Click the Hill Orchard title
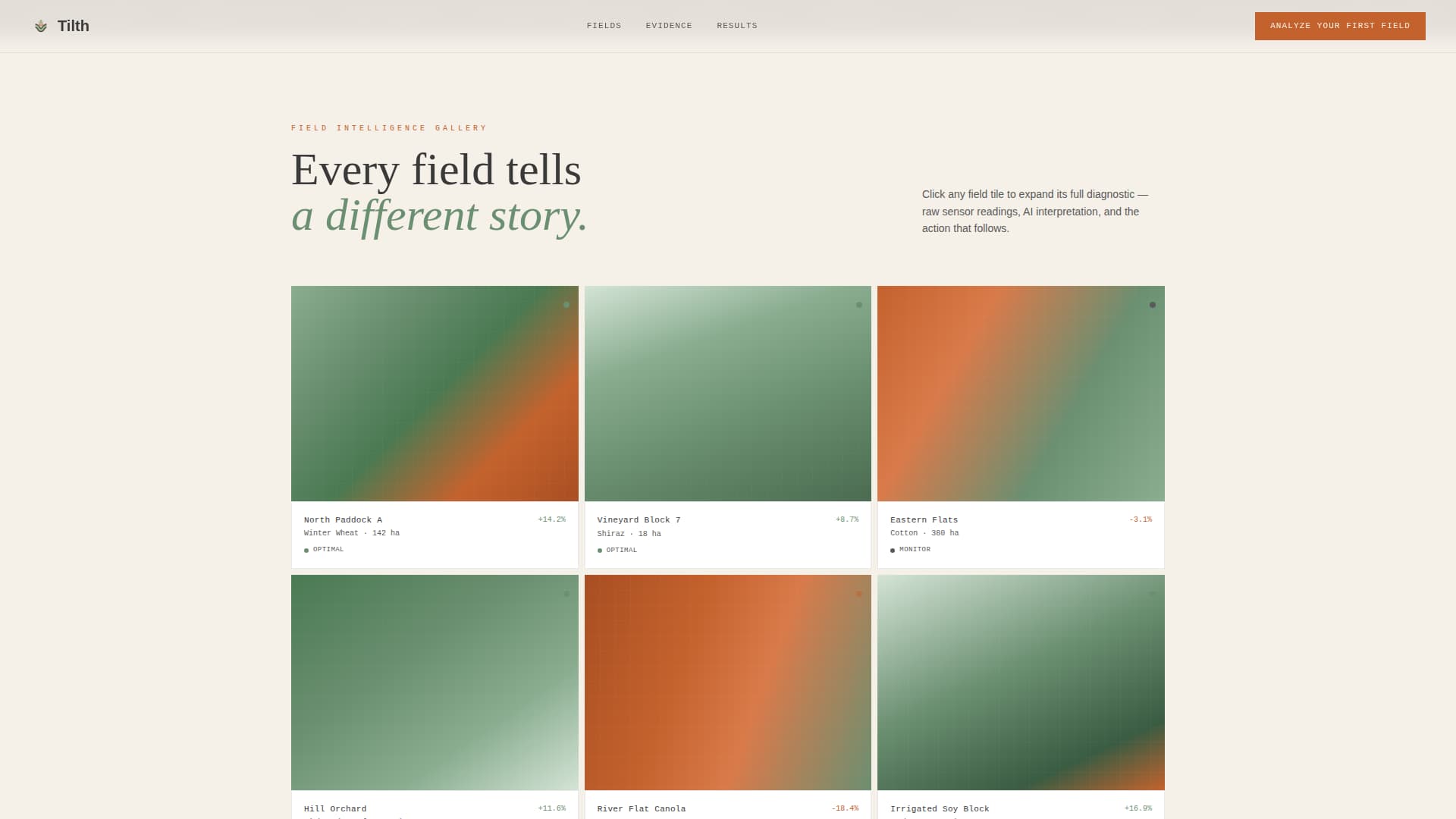The image size is (1456, 819). [335, 809]
